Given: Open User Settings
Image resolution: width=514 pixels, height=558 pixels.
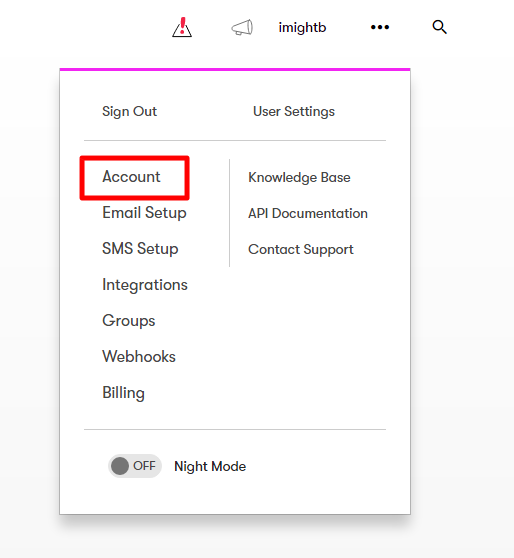Looking at the screenshot, I should pyautogui.click(x=294, y=111).
